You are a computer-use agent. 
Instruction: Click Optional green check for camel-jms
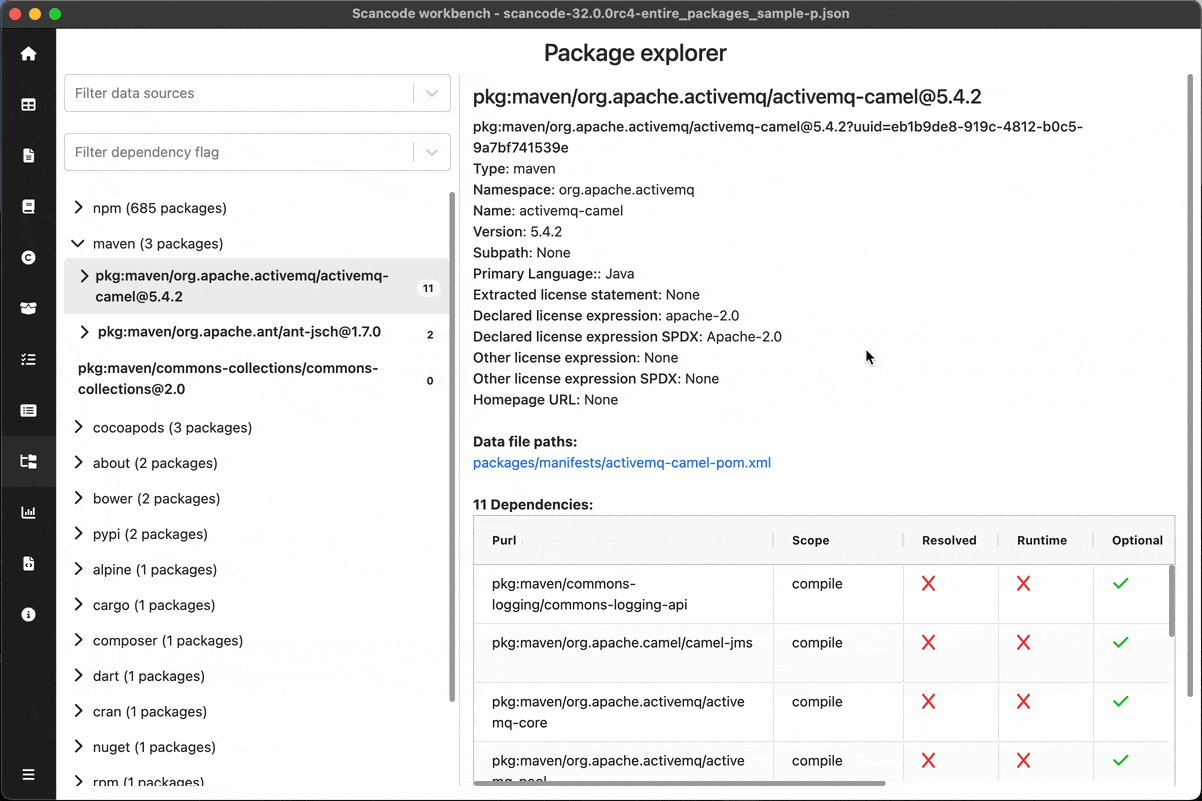(1120, 642)
